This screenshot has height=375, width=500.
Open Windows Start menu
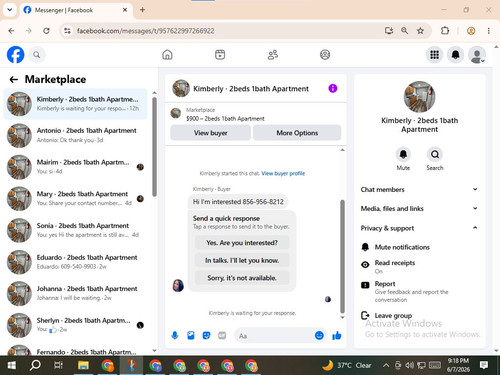(x=11, y=365)
